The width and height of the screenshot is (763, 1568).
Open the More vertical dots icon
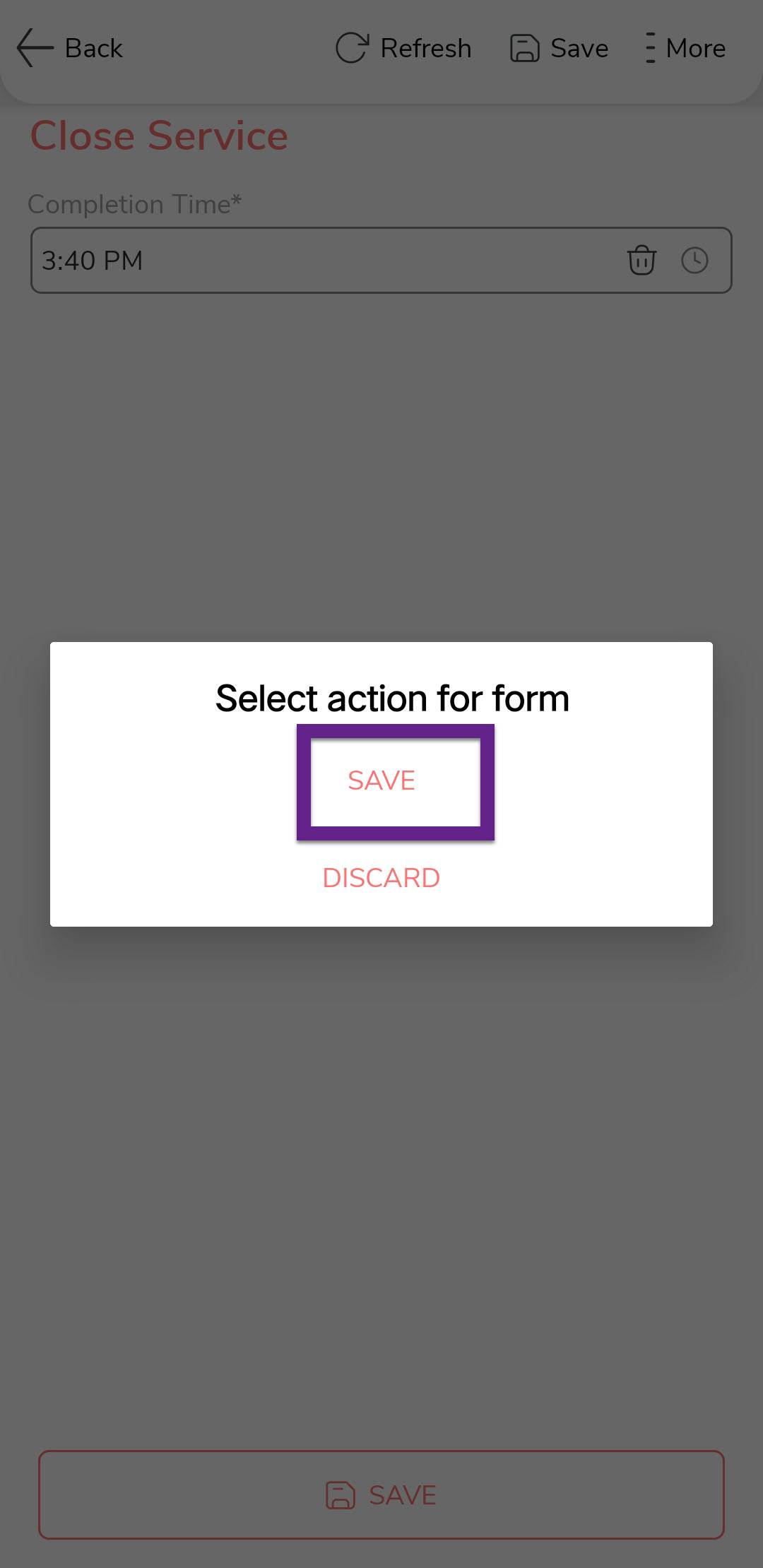tap(650, 48)
